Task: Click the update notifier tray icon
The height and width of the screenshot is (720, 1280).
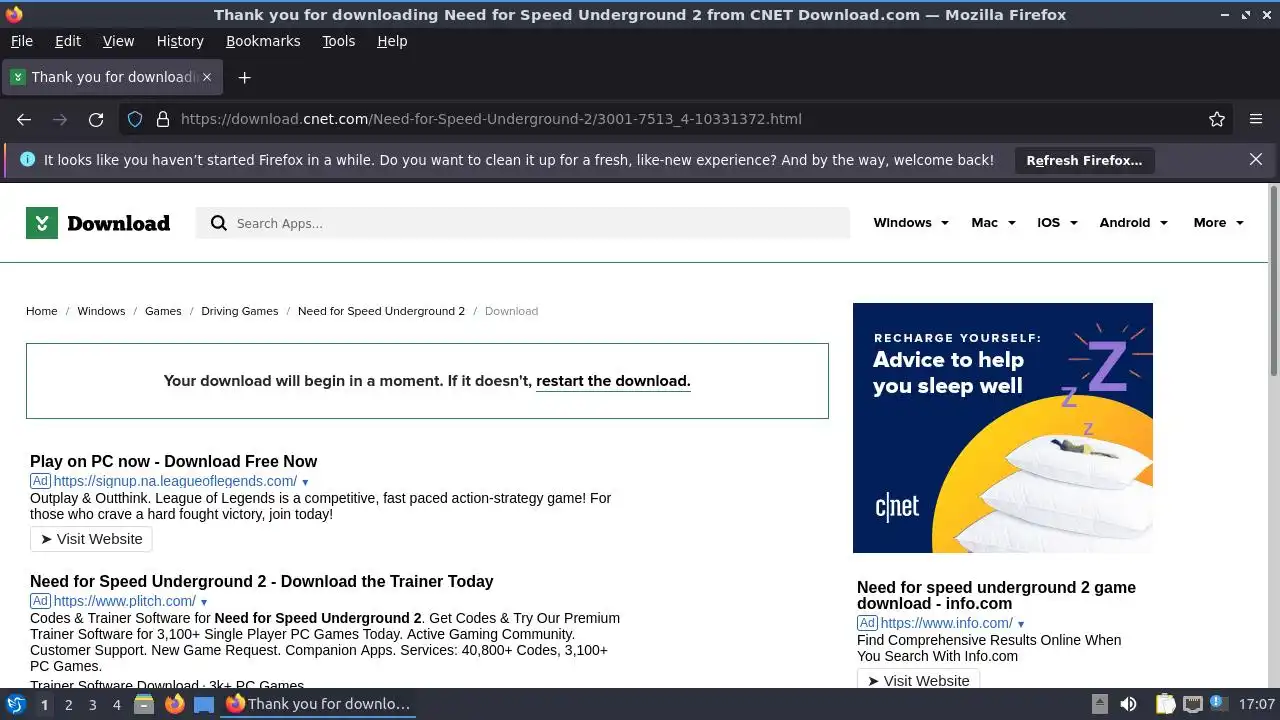Action: click(1219, 704)
